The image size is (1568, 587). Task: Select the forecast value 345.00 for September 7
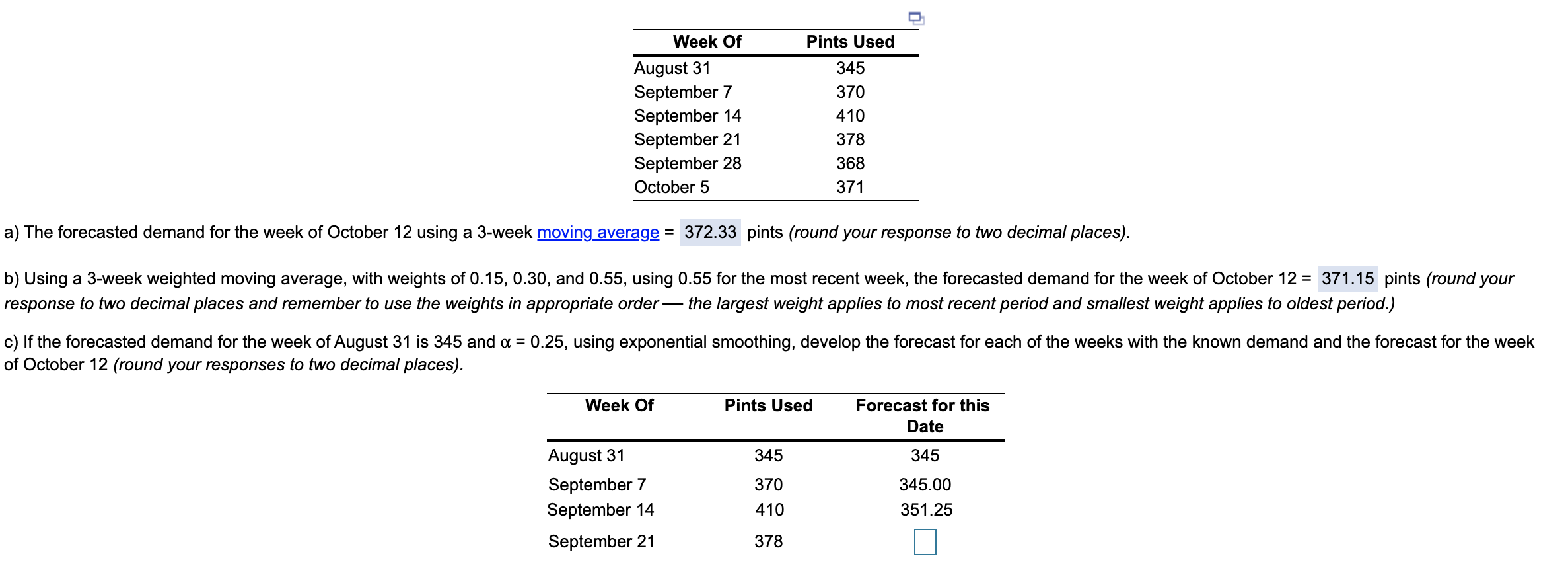(x=925, y=484)
